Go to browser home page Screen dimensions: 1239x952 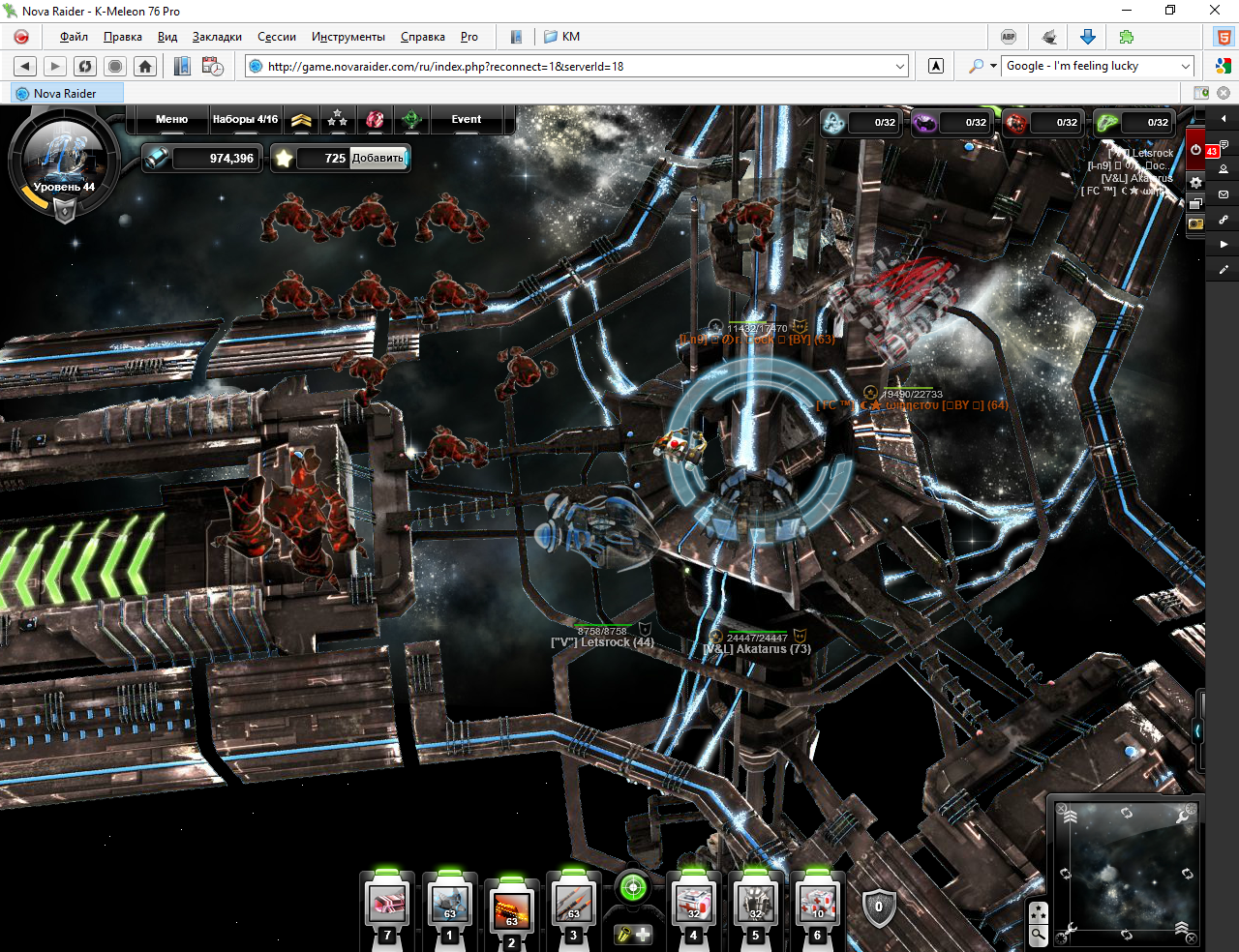145,66
